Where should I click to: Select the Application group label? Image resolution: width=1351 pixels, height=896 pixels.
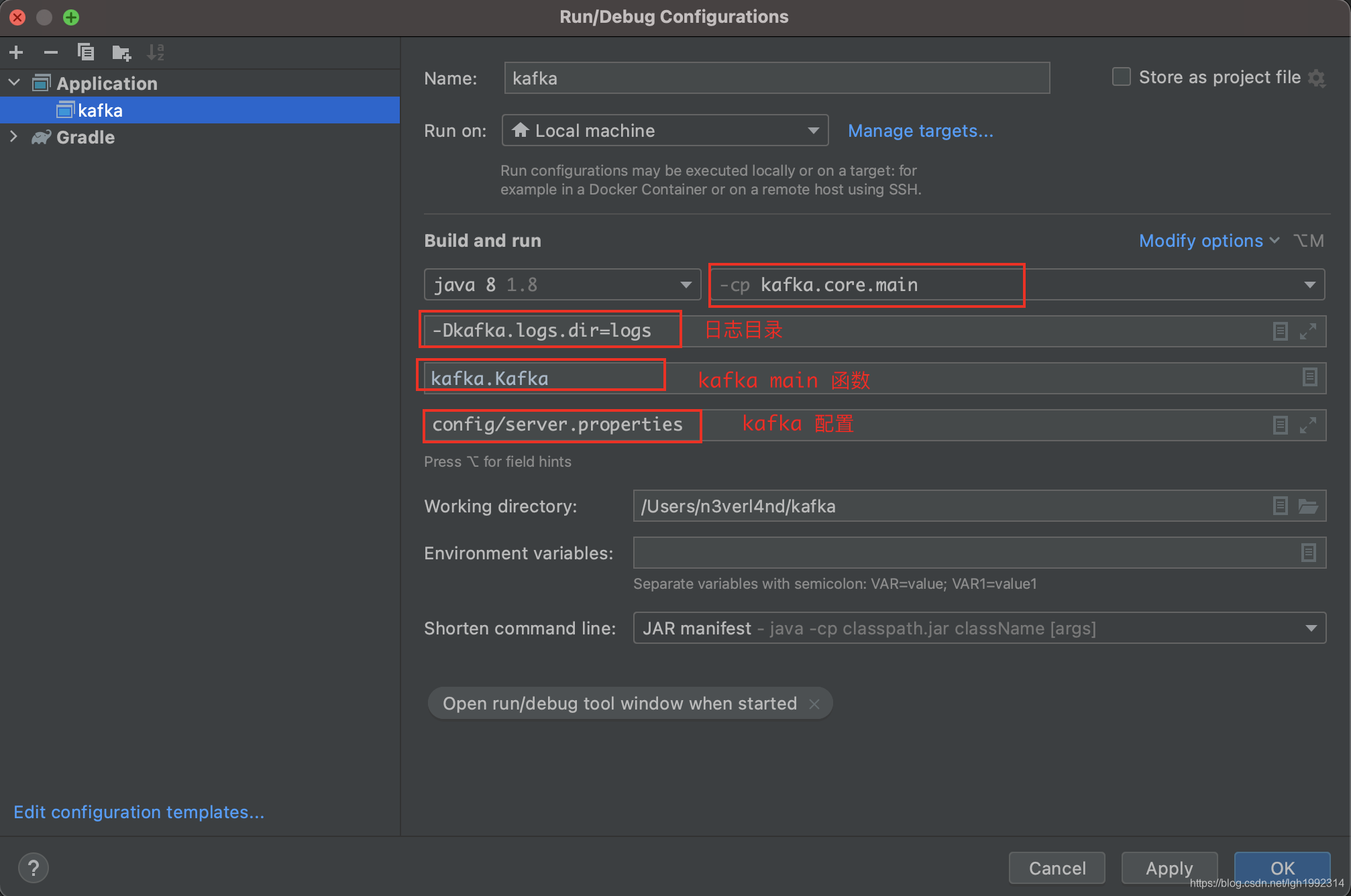click(x=107, y=83)
